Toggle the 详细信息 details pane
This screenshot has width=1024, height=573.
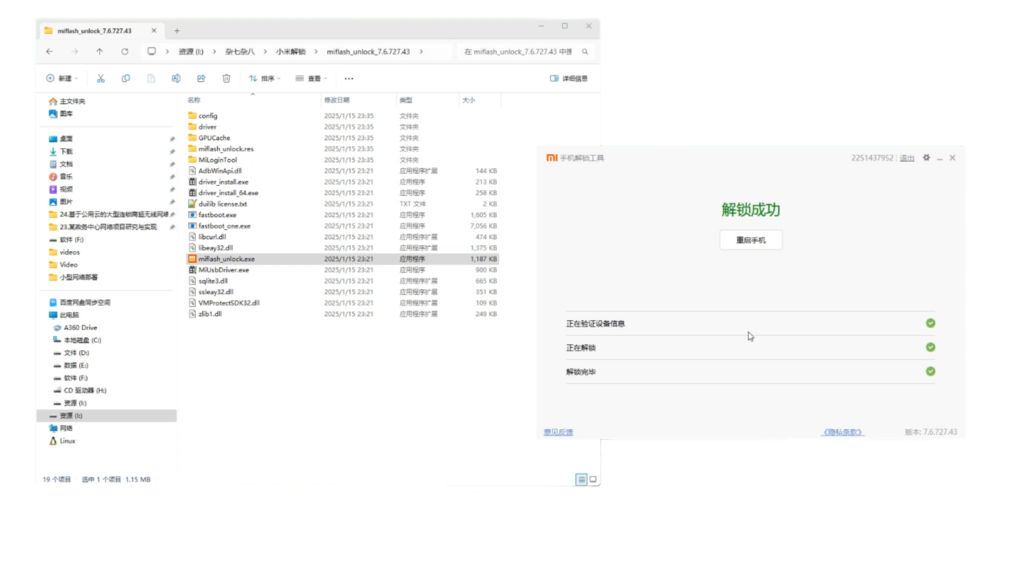point(569,78)
